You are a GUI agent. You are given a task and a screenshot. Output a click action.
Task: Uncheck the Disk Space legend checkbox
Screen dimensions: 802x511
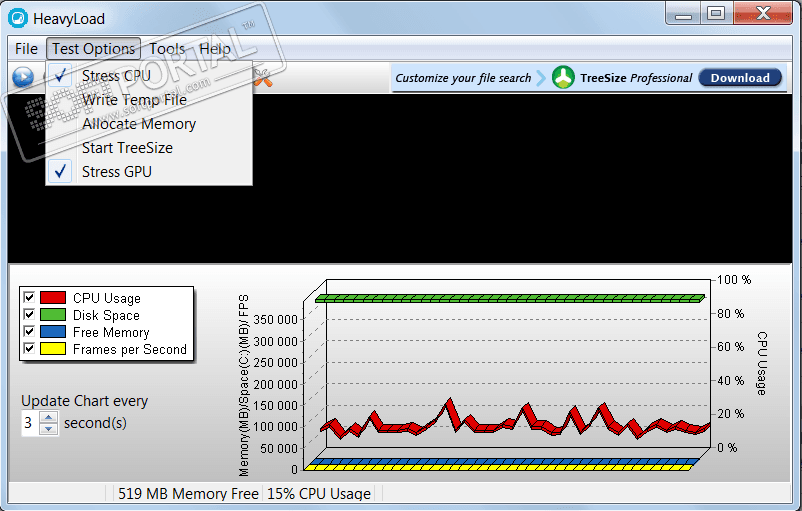pos(29,314)
